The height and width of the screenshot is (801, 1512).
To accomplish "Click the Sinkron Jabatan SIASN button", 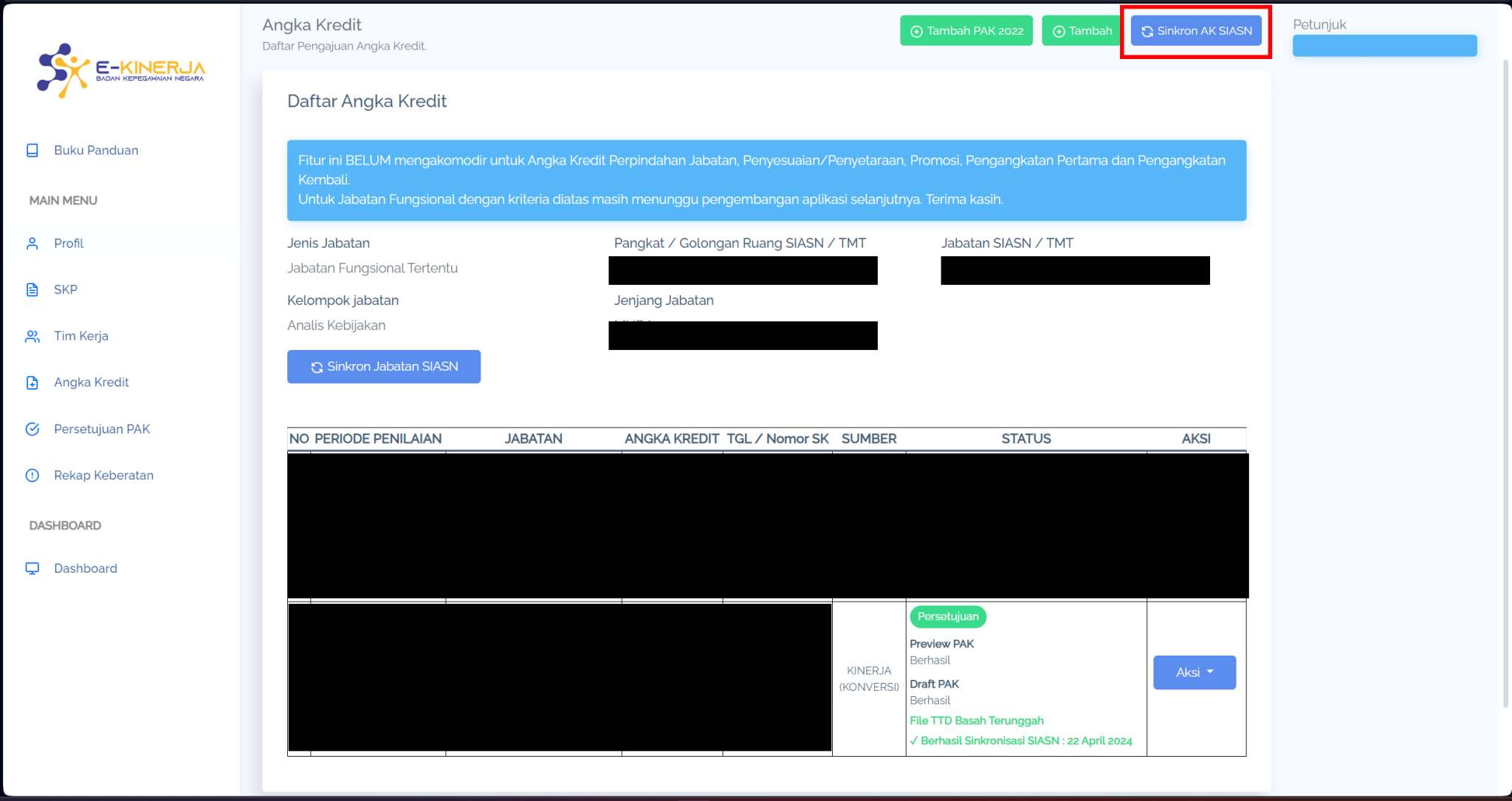I will [x=384, y=367].
